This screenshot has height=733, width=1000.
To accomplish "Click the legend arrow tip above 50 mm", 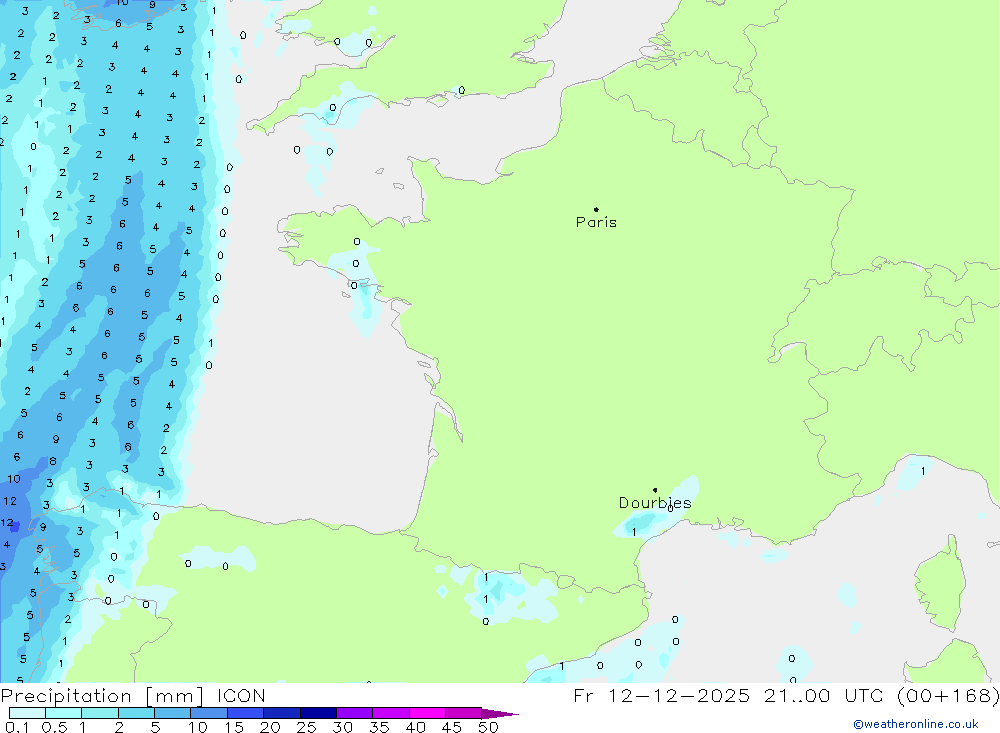I will [x=501, y=714].
